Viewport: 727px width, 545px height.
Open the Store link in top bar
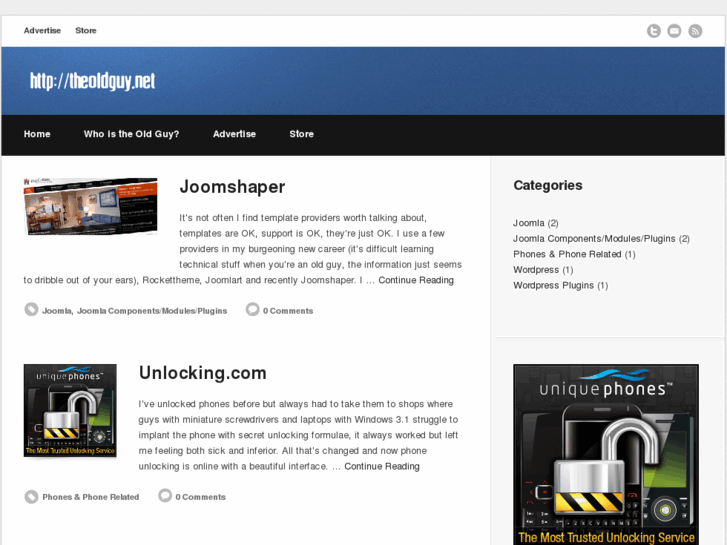coord(86,31)
